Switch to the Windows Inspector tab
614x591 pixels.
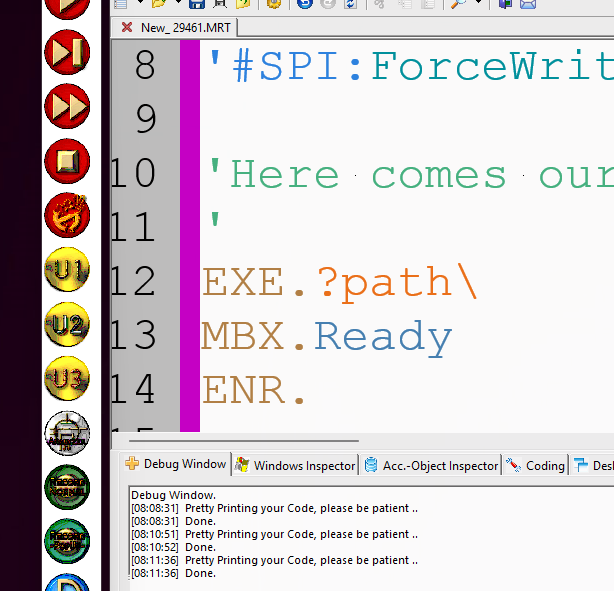click(295, 465)
